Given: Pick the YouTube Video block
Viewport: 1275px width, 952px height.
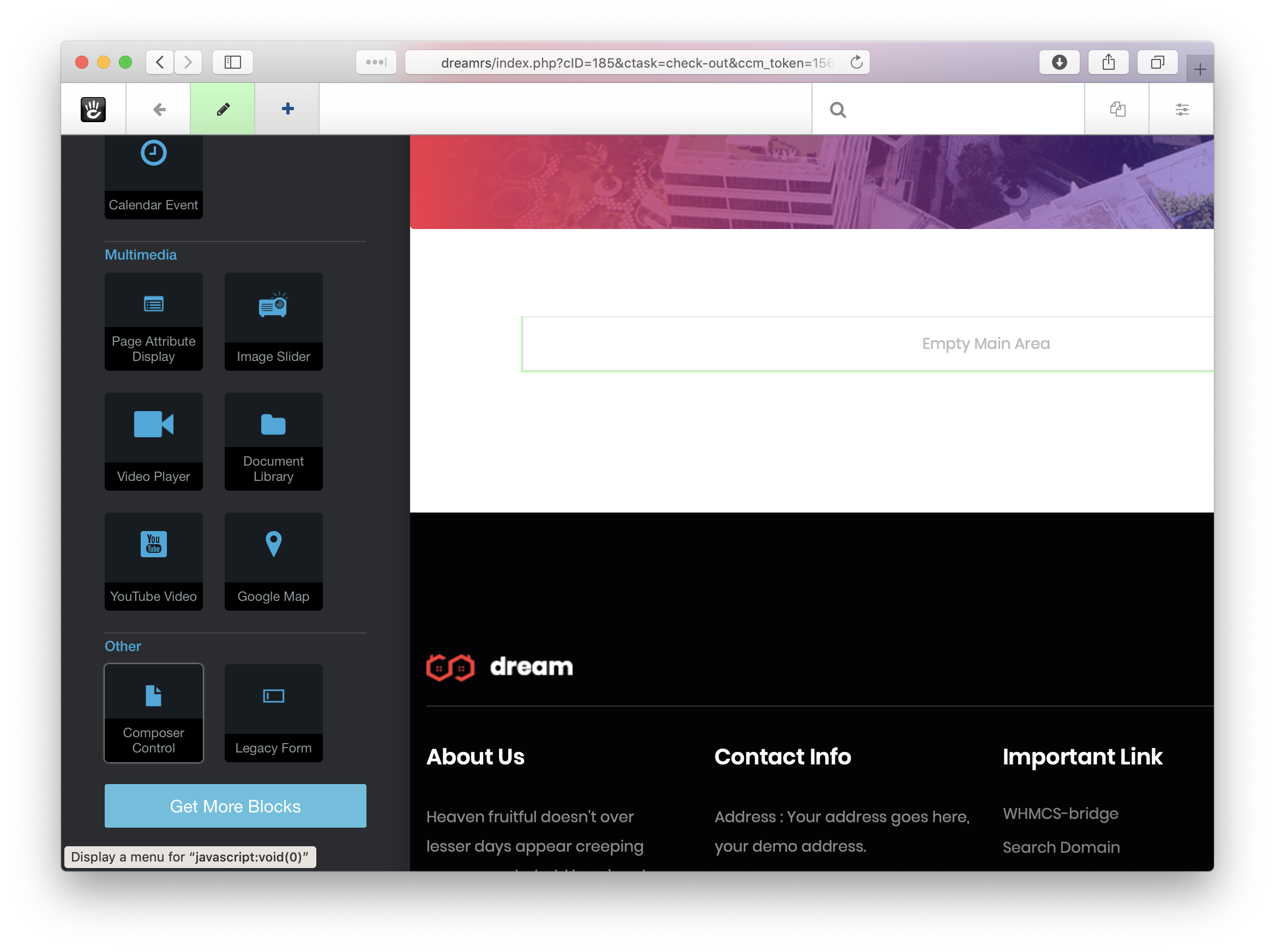Looking at the screenshot, I should click(153, 561).
